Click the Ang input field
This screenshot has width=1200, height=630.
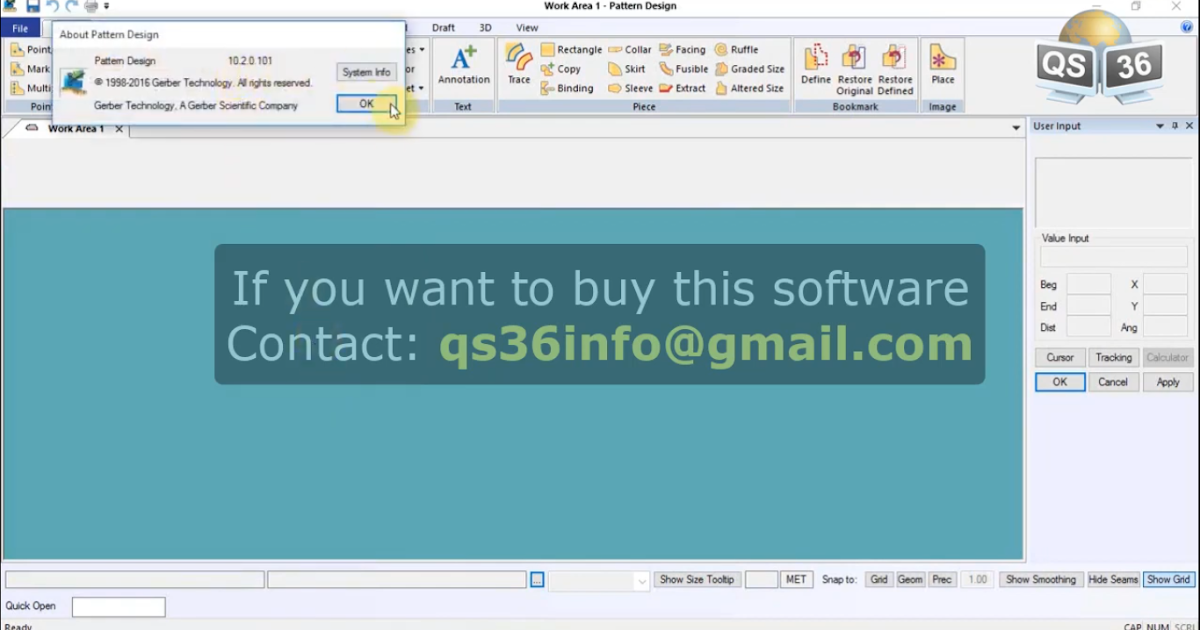point(1166,327)
